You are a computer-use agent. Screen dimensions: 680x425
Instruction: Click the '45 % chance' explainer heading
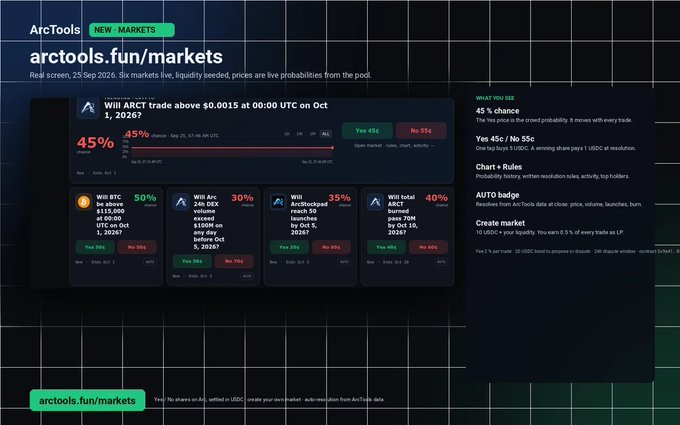pos(497,111)
